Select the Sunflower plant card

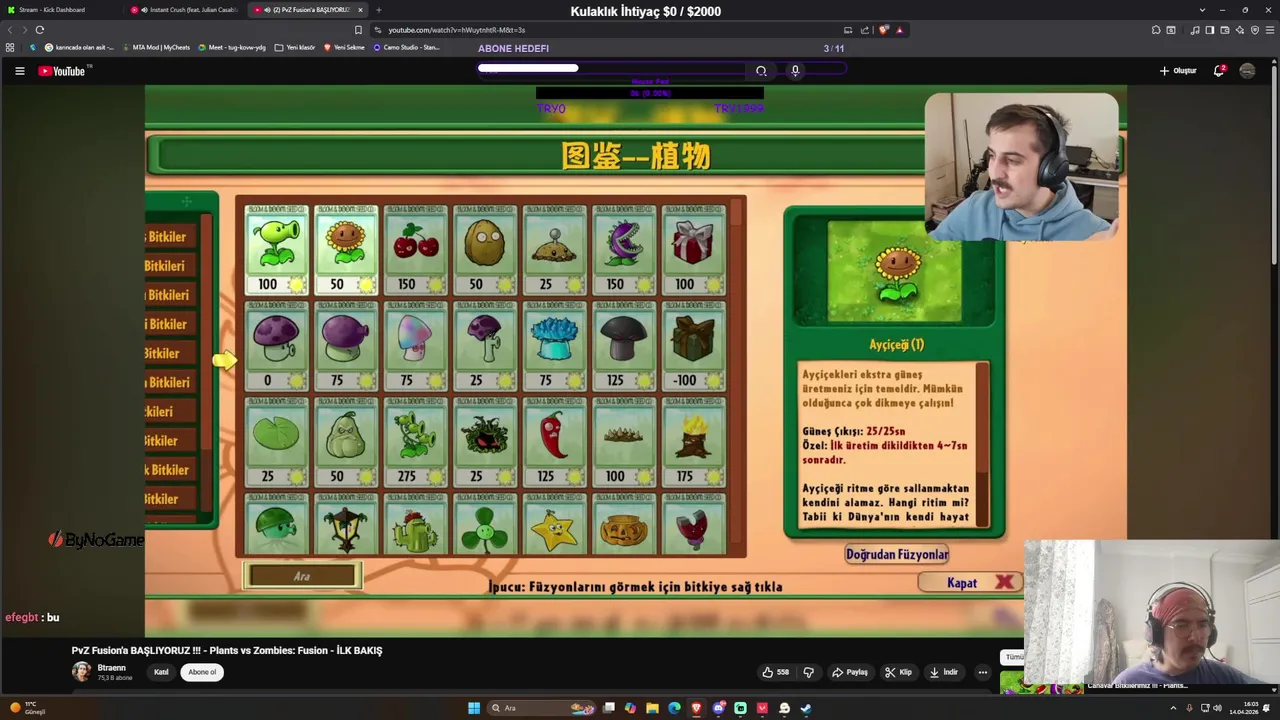tap(346, 250)
